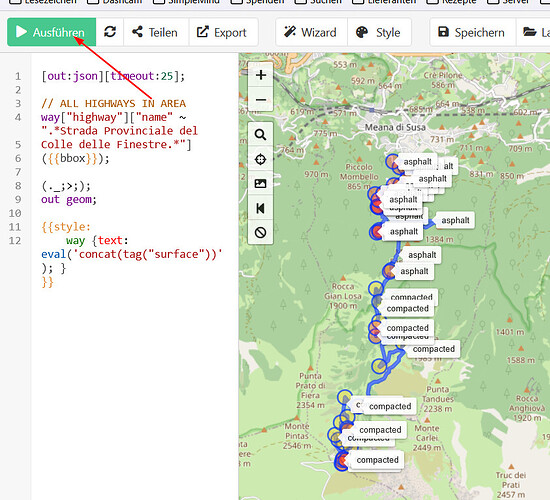550x500 pixels.
Task: Zoom out on the map
Action: [x=261, y=100]
